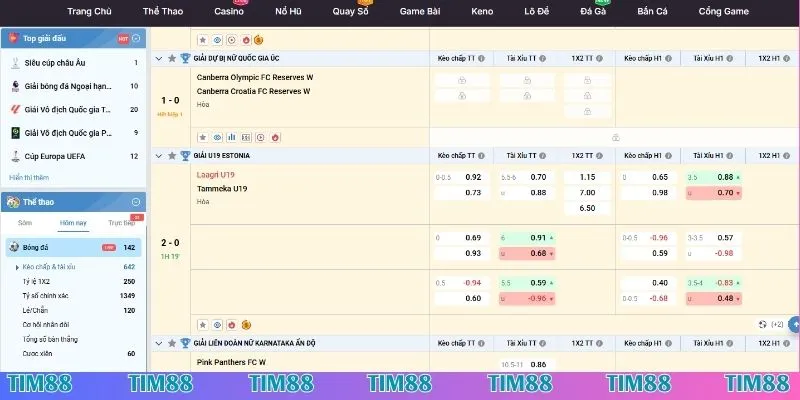Switch to the Trực tiếp tab
The width and height of the screenshot is (800, 400).
pyautogui.click(x=121, y=223)
